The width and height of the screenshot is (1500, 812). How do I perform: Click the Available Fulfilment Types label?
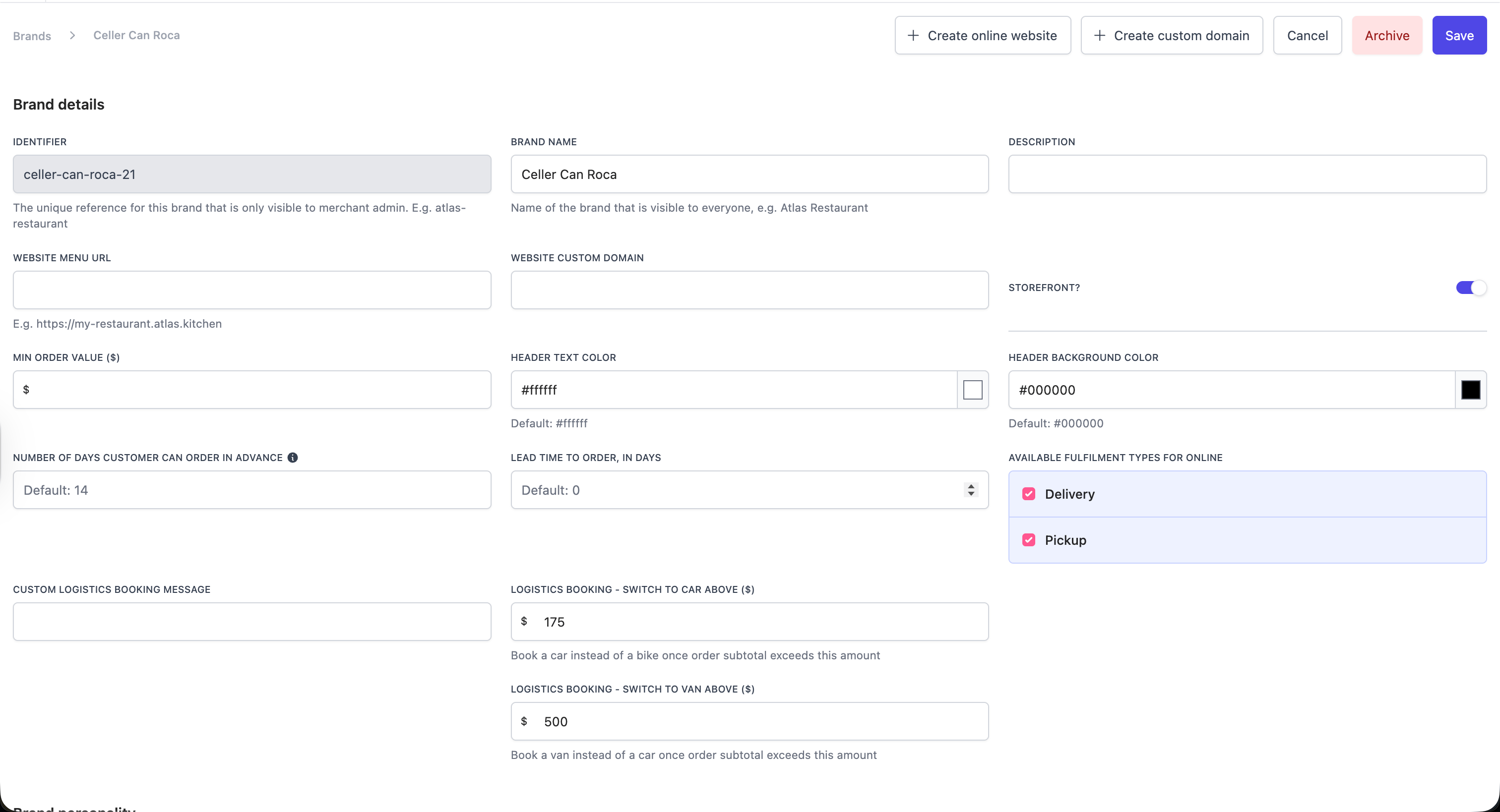pyautogui.click(x=1115, y=458)
